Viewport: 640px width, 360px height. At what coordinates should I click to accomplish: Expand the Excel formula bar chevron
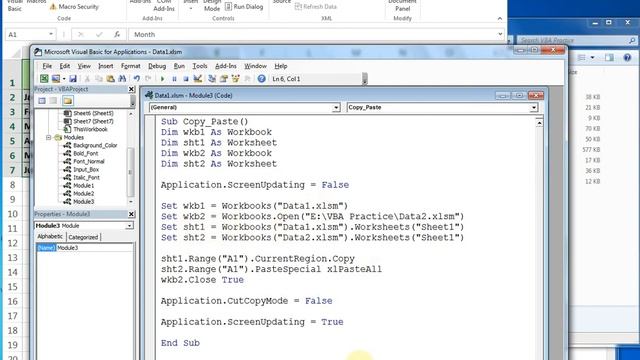500,34
